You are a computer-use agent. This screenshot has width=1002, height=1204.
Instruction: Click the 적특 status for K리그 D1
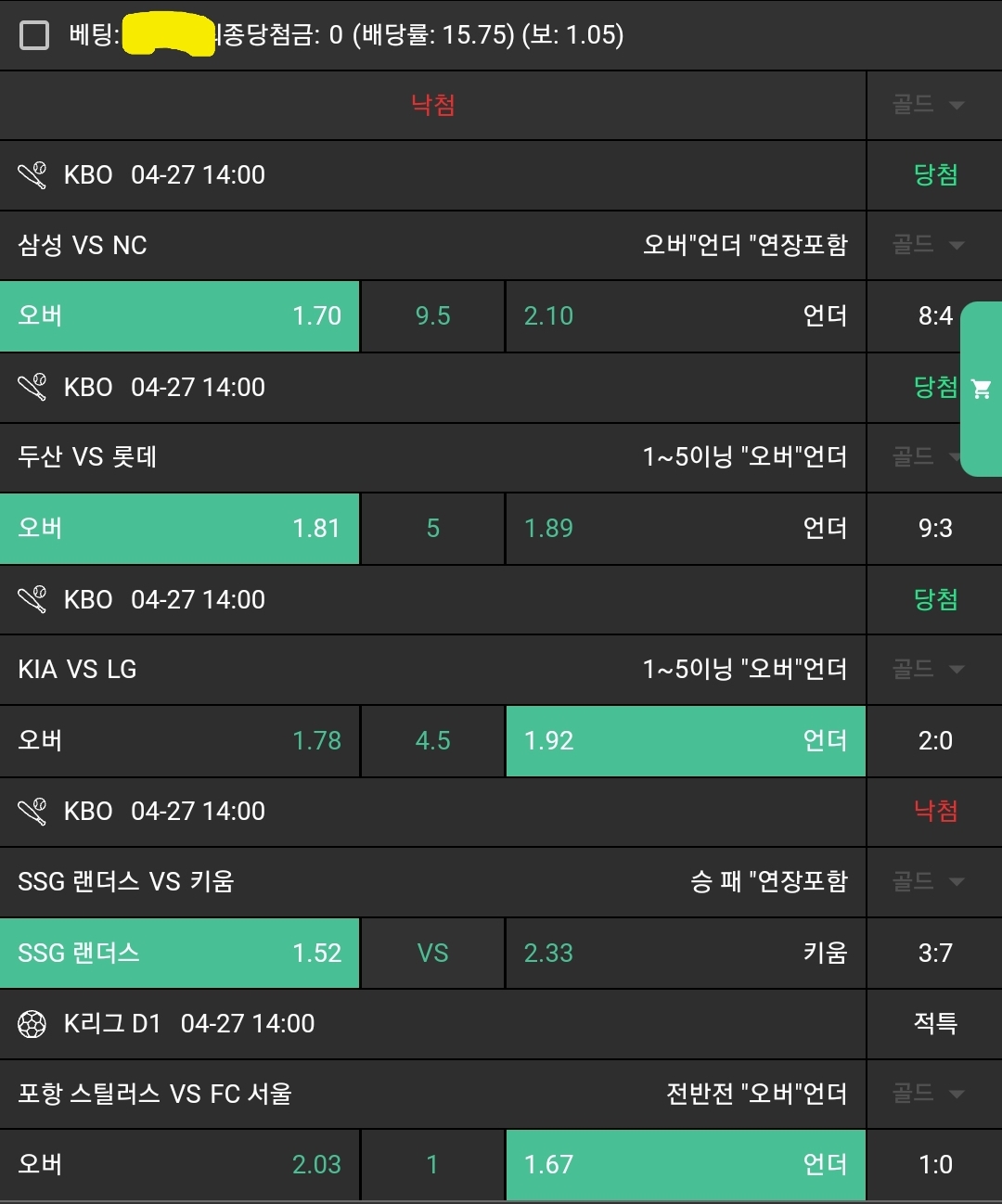coord(934,1024)
